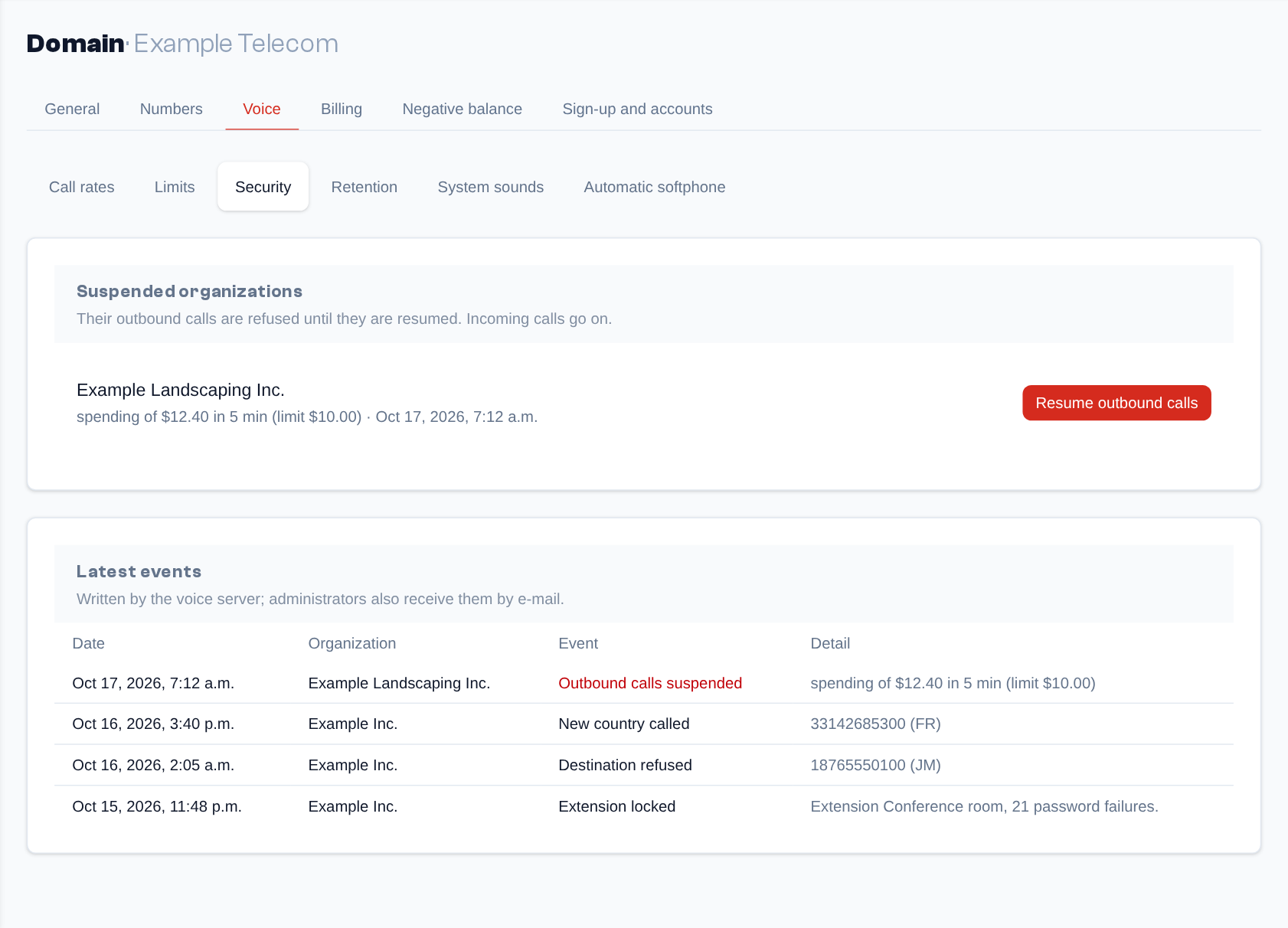This screenshot has width=1288, height=928.
Task: Go to Negative balance tab
Action: click(x=463, y=109)
